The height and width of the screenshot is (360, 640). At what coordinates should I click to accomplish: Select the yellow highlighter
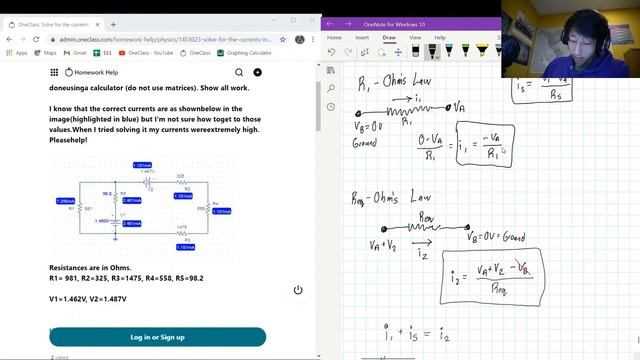(482, 51)
